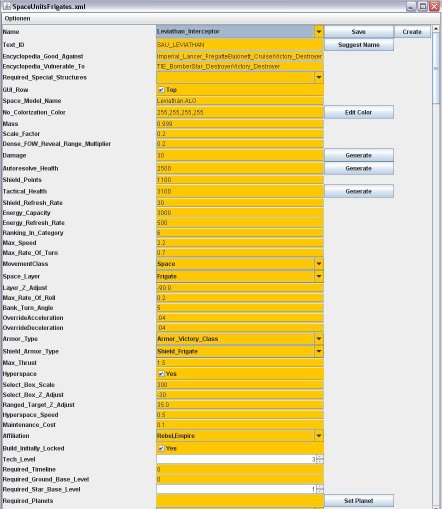Click the Required_Ground_Base_Level field

pos(240,479)
